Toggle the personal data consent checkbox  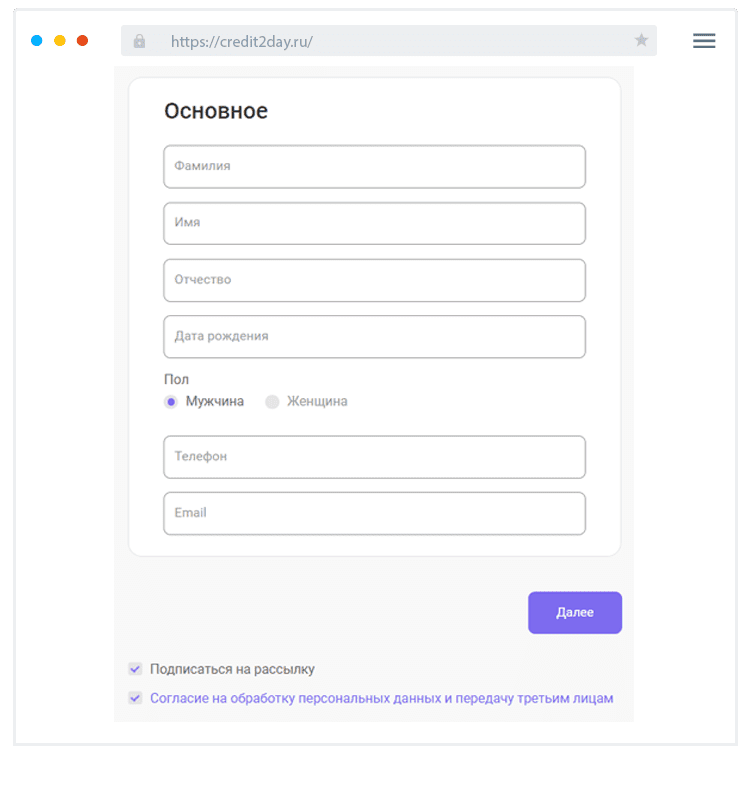click(x=135, y=698)
